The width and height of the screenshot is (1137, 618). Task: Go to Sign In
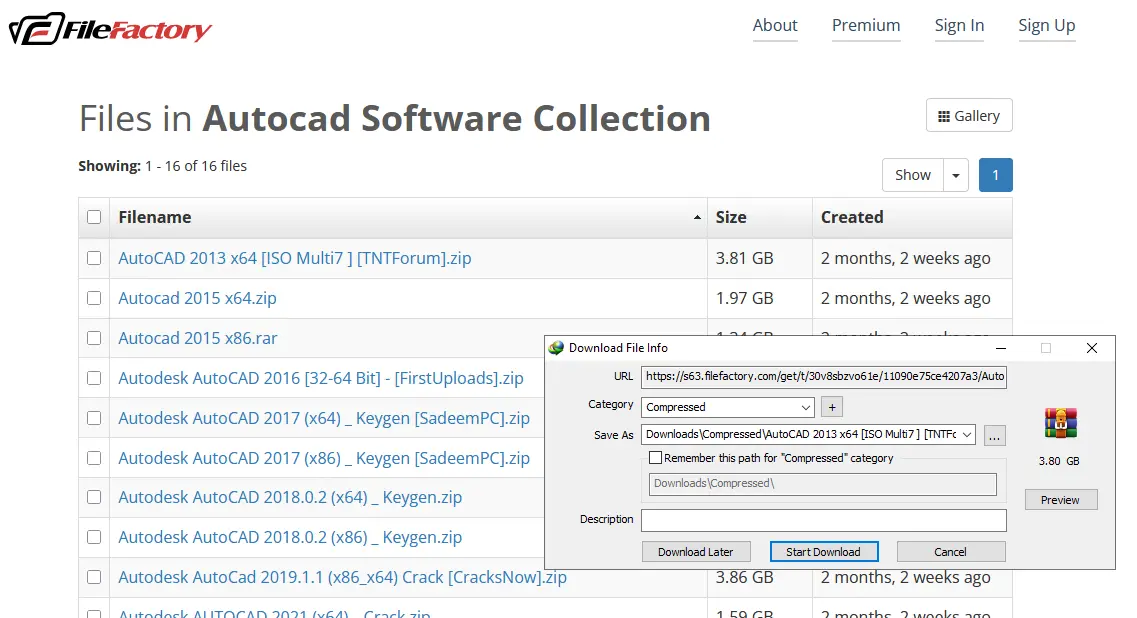[x=959, y=25]
